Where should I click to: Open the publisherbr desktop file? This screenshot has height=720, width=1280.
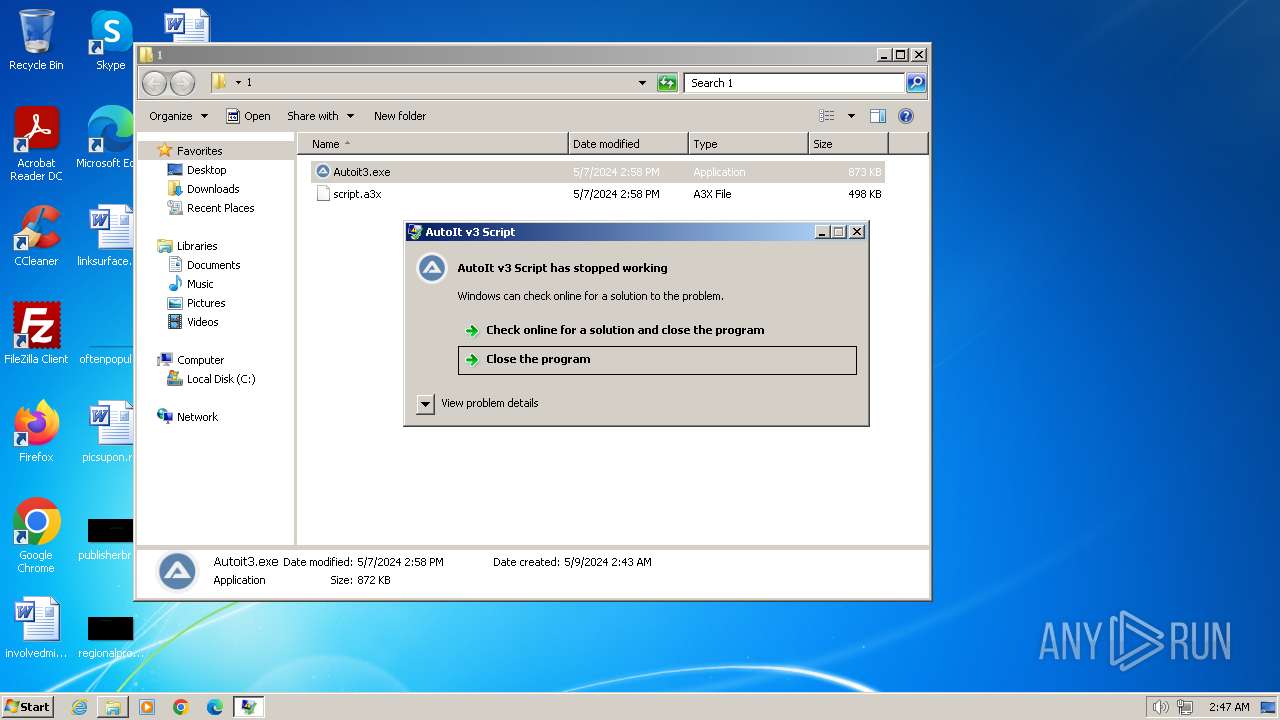[106, 538]
